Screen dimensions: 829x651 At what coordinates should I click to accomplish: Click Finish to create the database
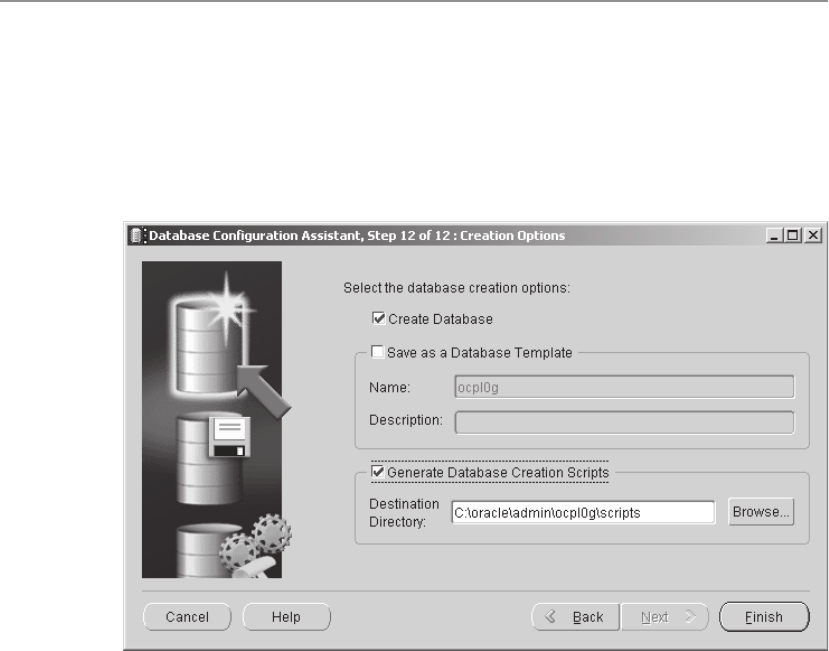tap(764, 617)
